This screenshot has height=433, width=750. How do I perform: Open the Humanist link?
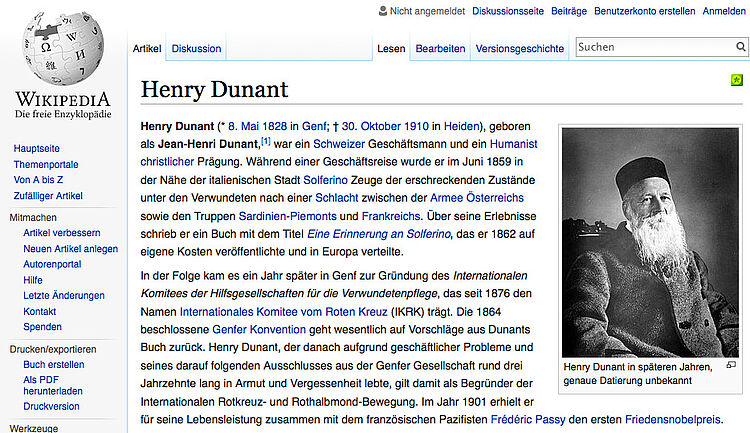click(x=514, y=144)
